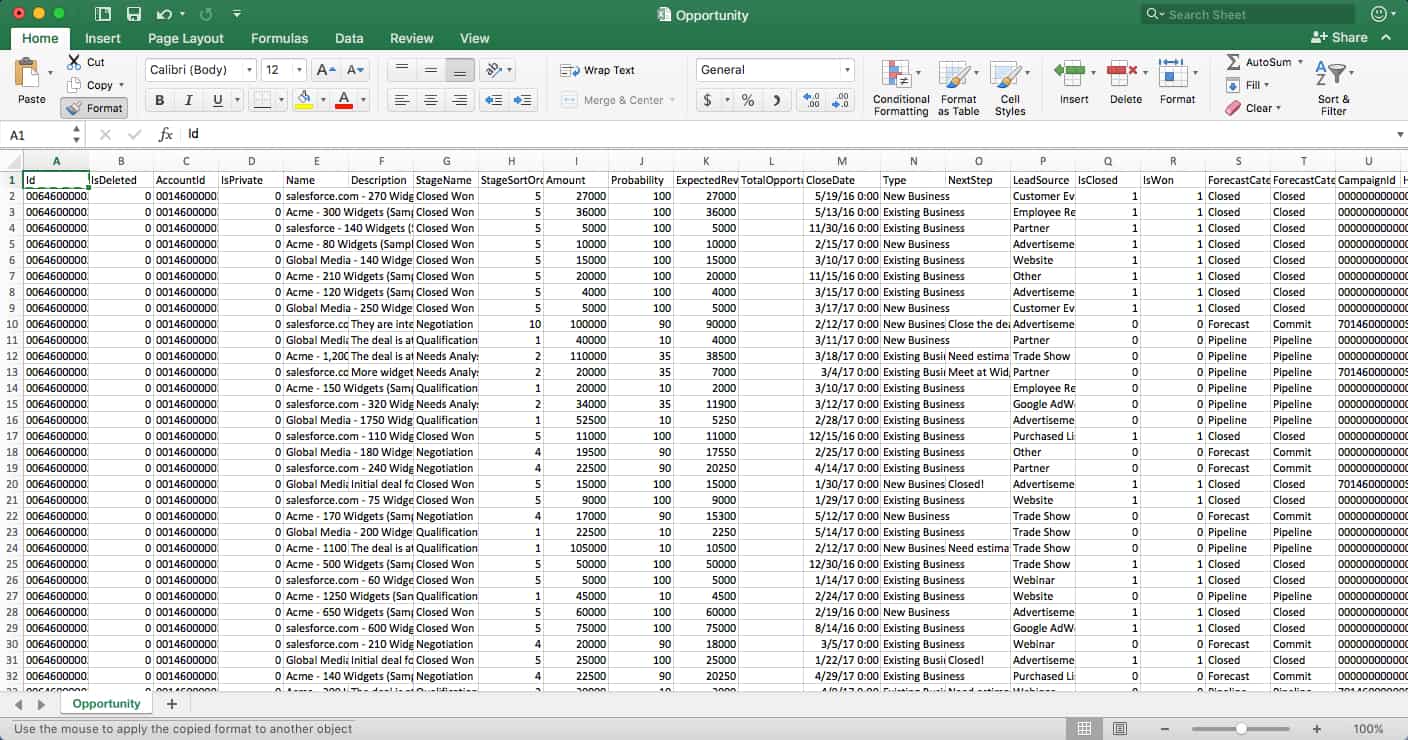Image resolution: width=1408 pixels, height=740 pixels.
Task: Switch to Page Layout view in status bar
Action: 1120,729
